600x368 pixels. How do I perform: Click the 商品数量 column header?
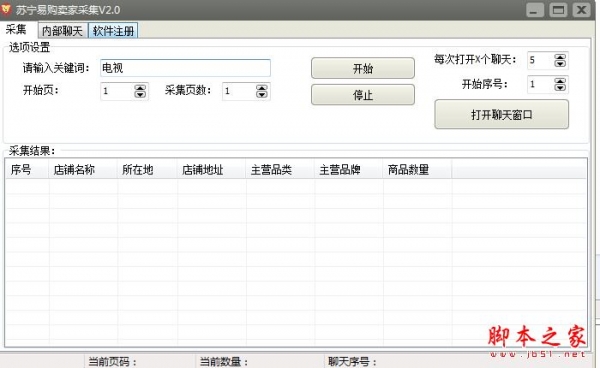tap(417, 169)
